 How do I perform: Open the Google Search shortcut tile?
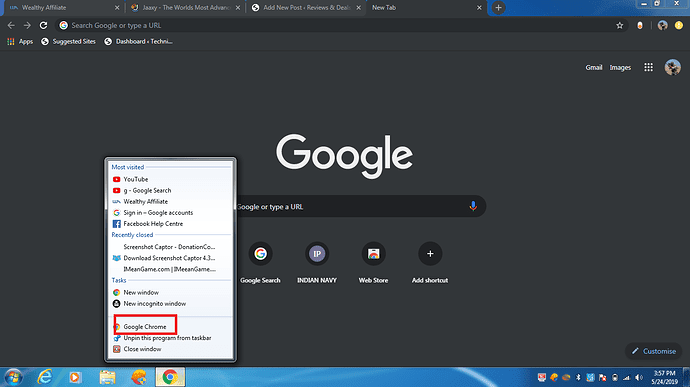[260, 263]
